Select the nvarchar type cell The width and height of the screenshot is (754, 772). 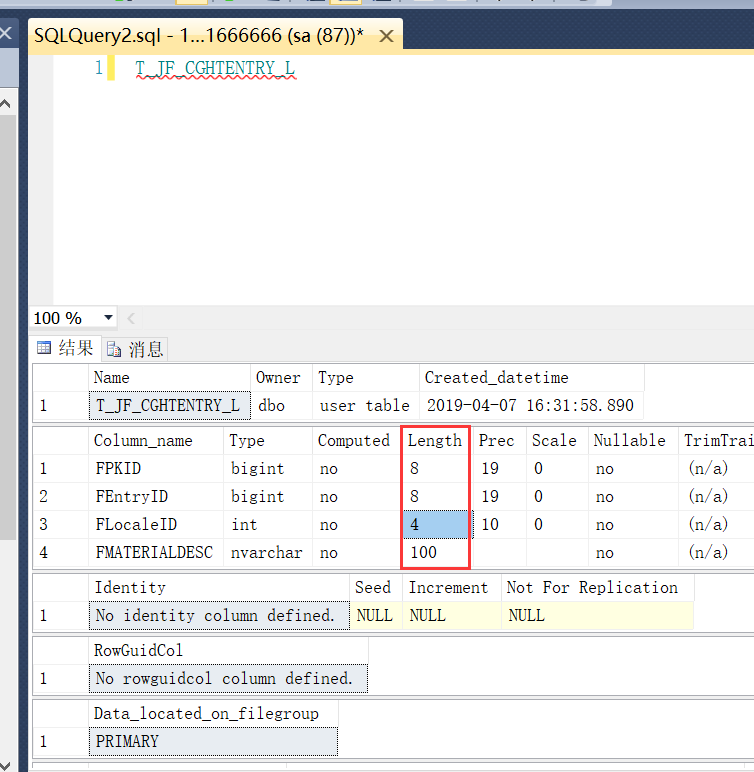tap(268, 552)
